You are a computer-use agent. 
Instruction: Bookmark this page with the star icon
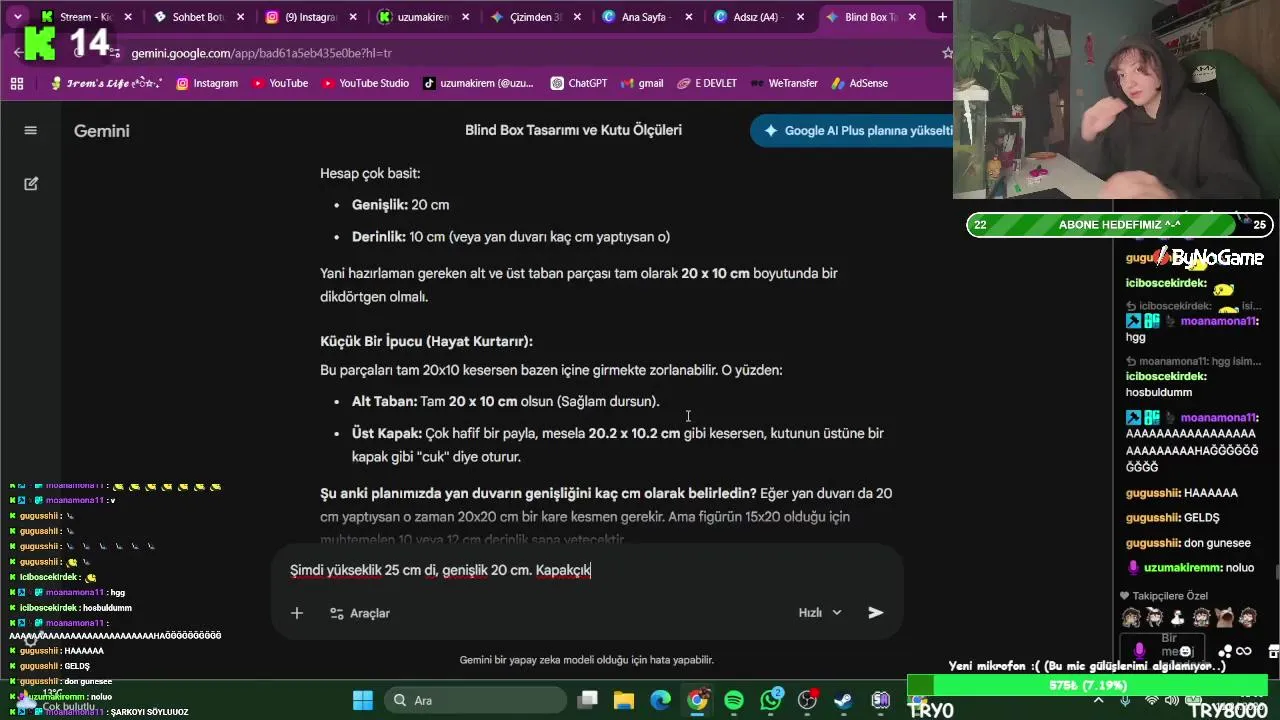(x=946, y=53)
